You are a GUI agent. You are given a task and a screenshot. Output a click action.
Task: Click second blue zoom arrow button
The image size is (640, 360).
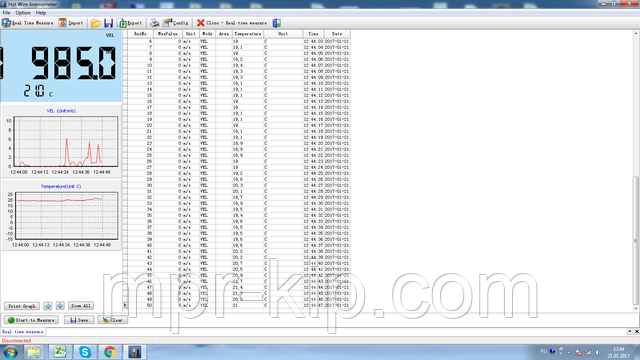[60, 306]
